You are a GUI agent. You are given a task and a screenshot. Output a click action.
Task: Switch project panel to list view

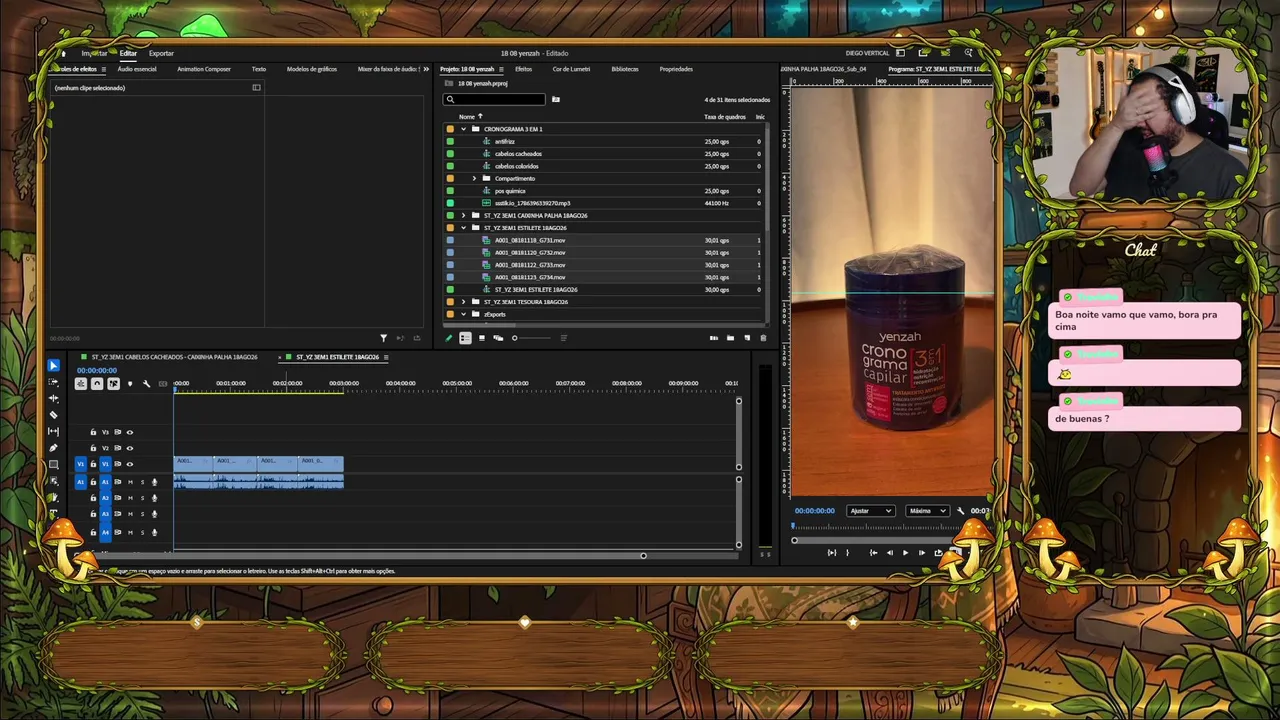point(465,338)
